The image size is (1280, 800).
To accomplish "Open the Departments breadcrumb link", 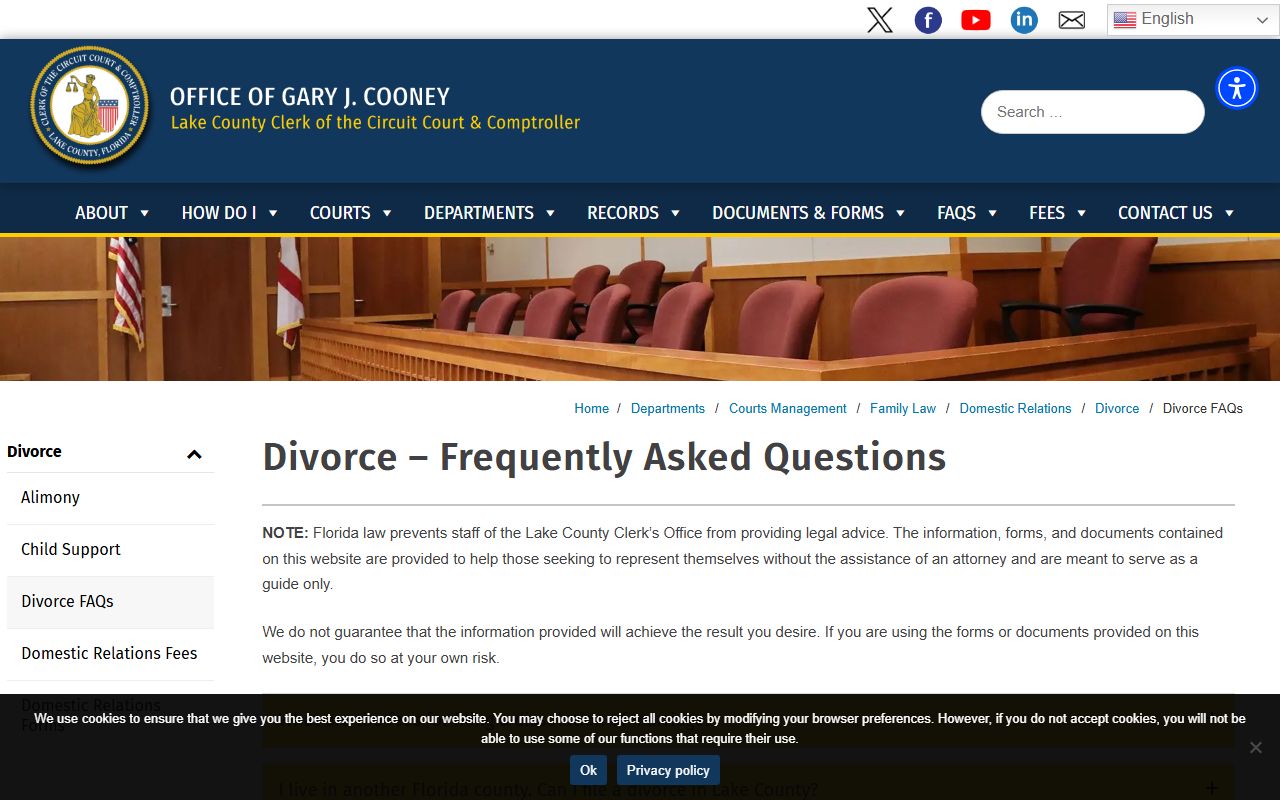I will [x=668, y=408].
